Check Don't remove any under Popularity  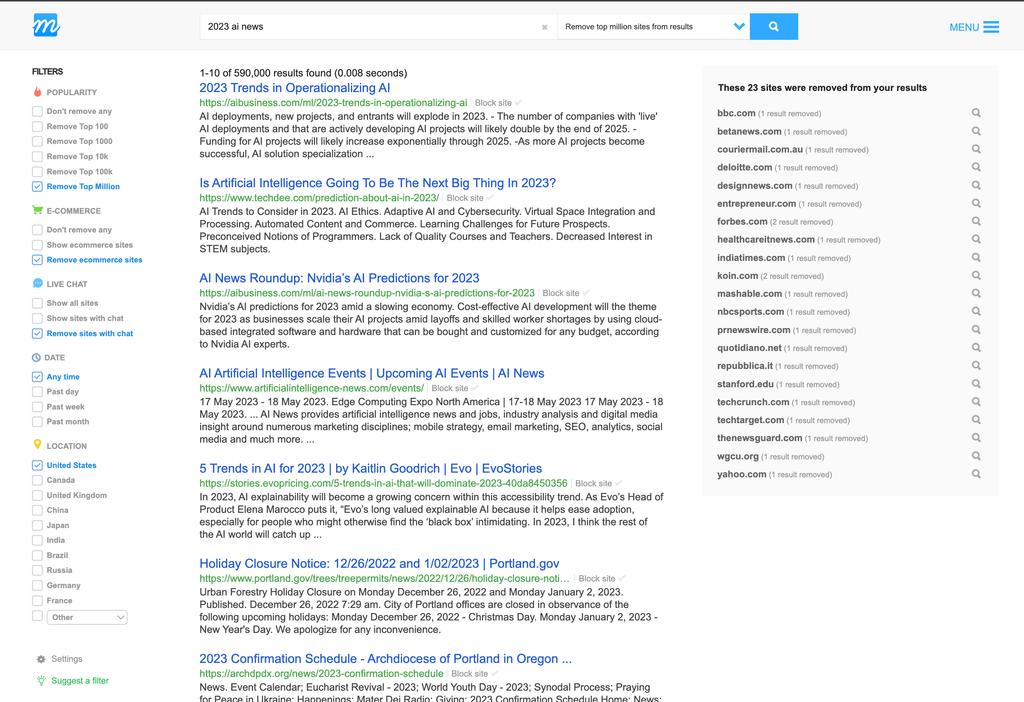(x=37, y=111)
